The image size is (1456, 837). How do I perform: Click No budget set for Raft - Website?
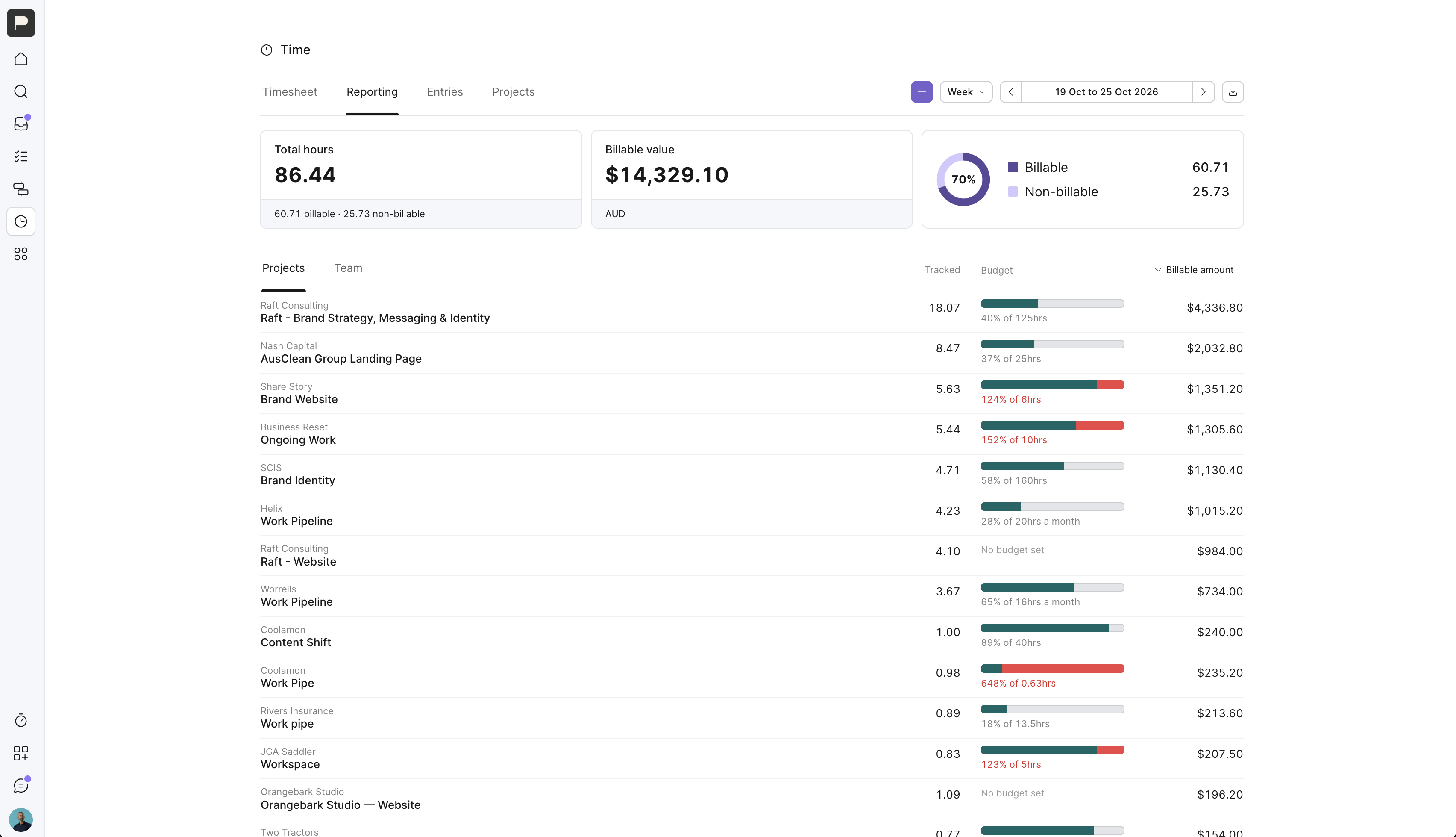(1012, 550)
